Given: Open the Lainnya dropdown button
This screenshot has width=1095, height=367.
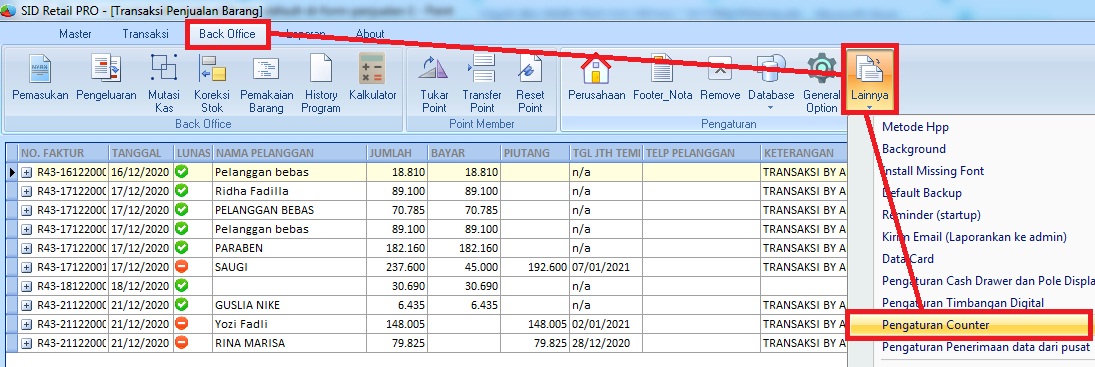Looking at the screenshot, I should [x=869, y=80].
